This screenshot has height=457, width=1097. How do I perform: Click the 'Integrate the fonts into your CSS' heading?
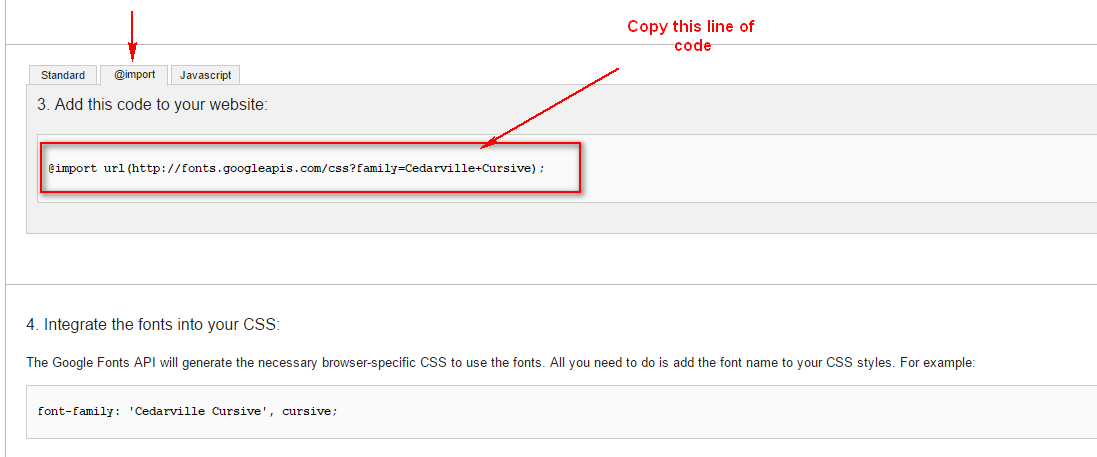coord(154,325)
